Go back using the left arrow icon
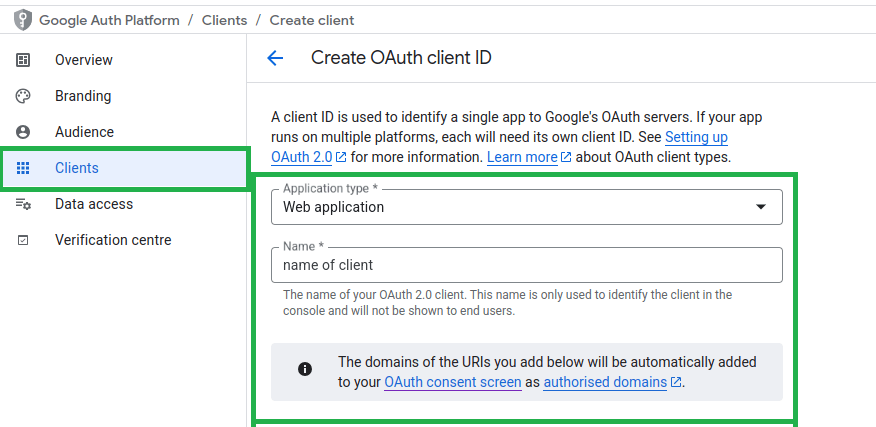The height and width of the screenshot is (427, 876). coord(275,58)
